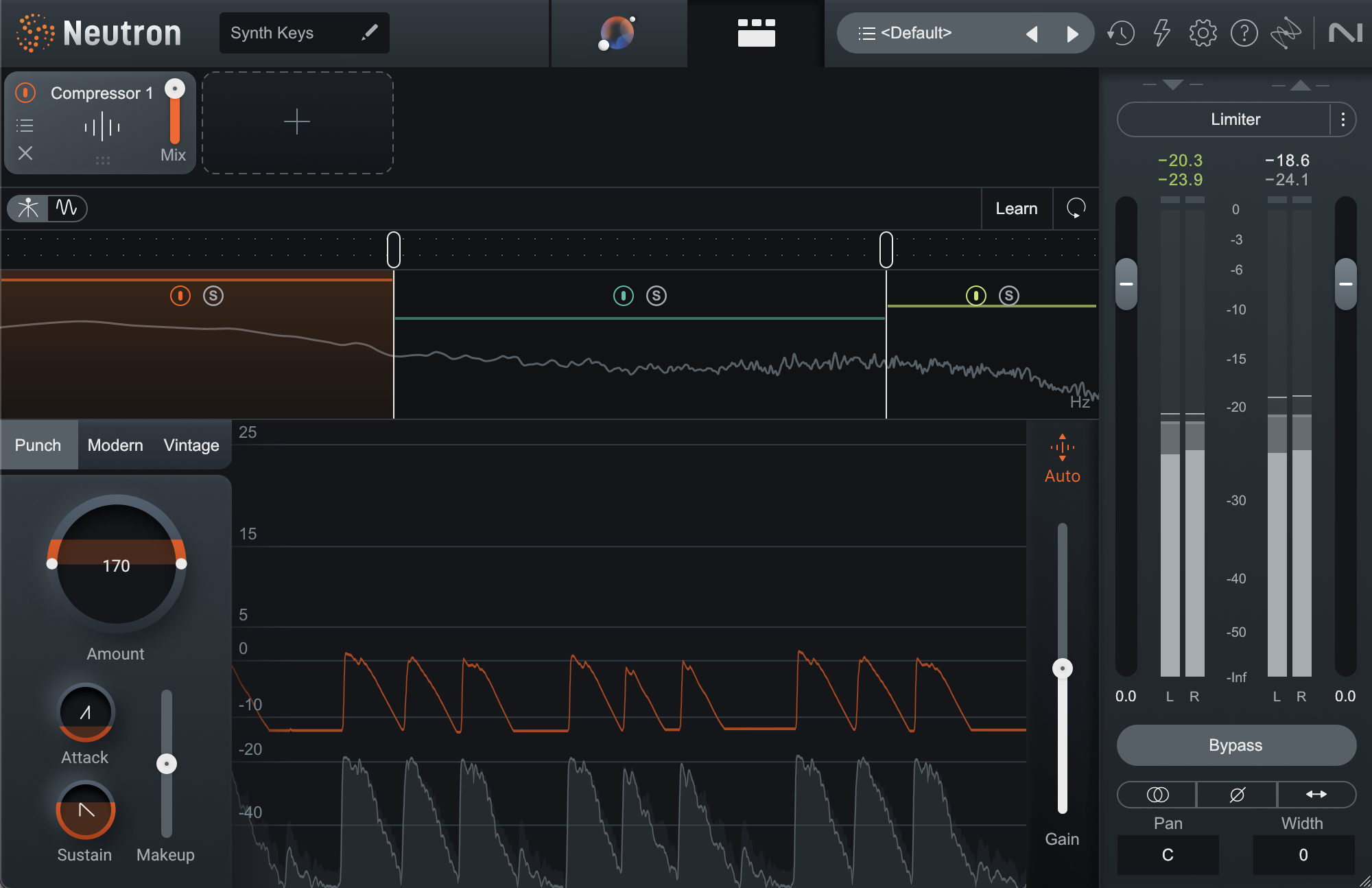
Task: Bypass the low band power toggle
Action: (x=180, y=296)
